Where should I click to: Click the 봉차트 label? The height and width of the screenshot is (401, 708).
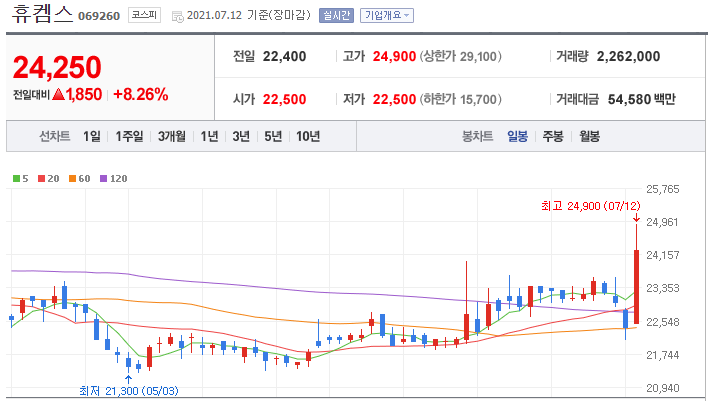click(x=477, y=136)
